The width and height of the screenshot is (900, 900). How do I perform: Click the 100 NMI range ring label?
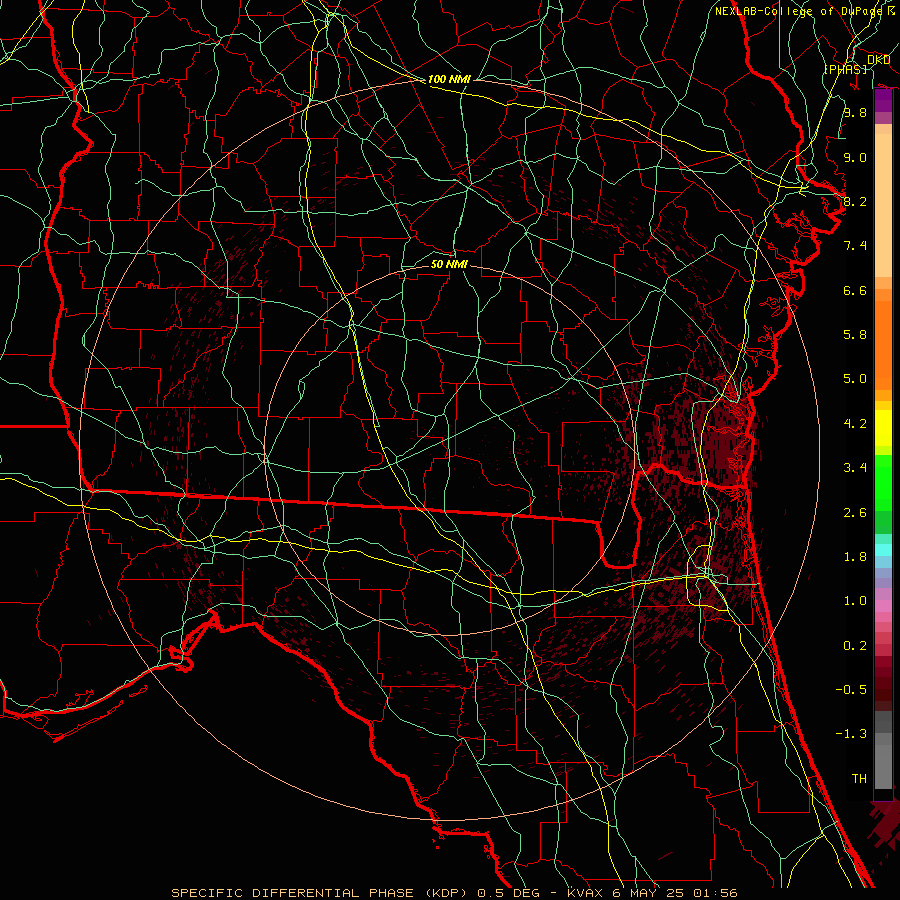pos(449,79)
